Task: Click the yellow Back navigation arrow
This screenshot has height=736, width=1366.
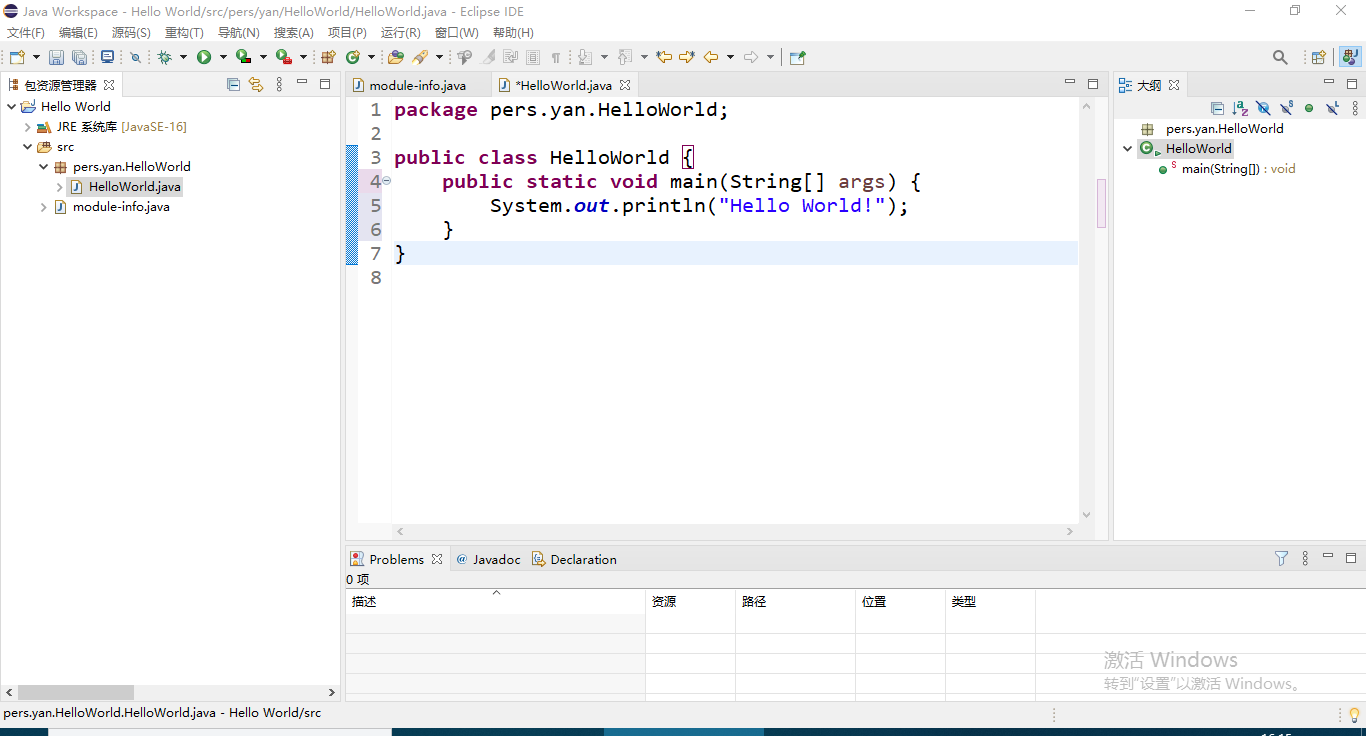Action: (711, 58)
